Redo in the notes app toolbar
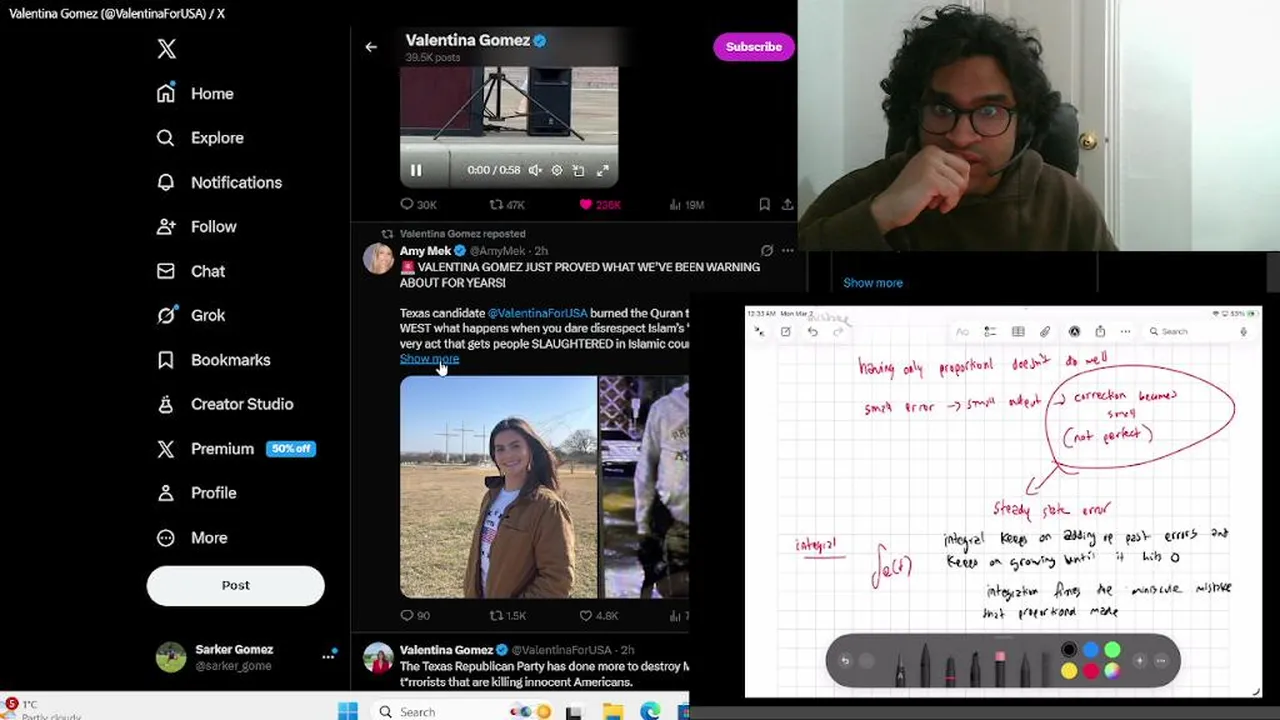This screenshot has height=720, width=1280. [839, 332]
